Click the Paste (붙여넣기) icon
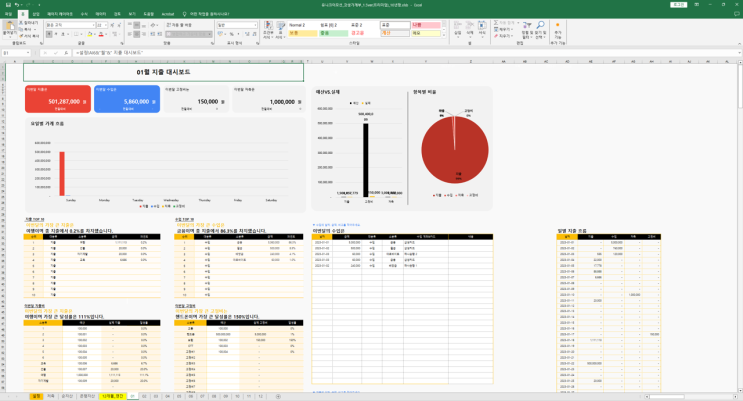743x401 pixels. tap(8, 29)
